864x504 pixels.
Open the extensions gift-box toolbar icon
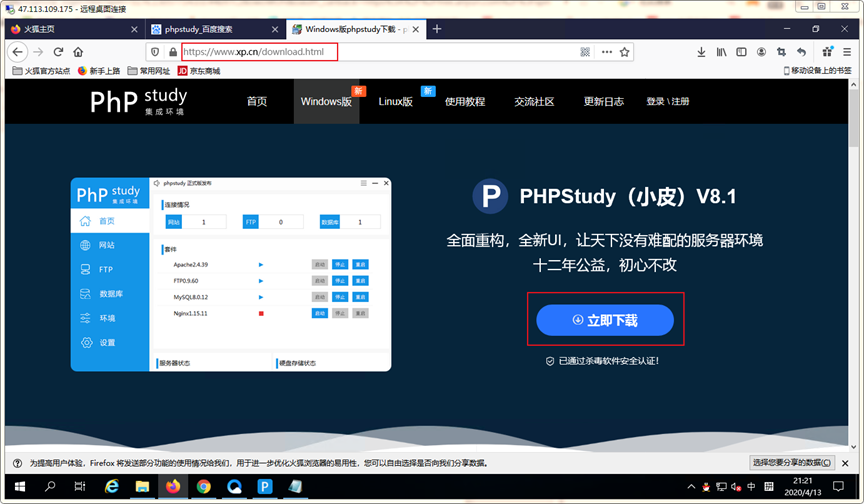click(x=827, y=52)
